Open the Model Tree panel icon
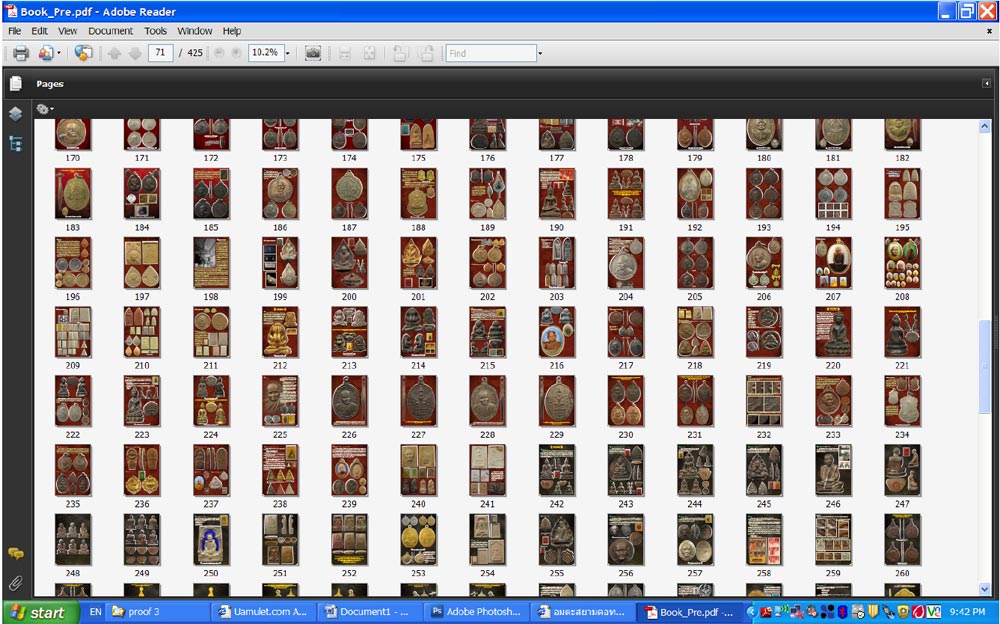The image size is (1000, 624). [15, 143]
